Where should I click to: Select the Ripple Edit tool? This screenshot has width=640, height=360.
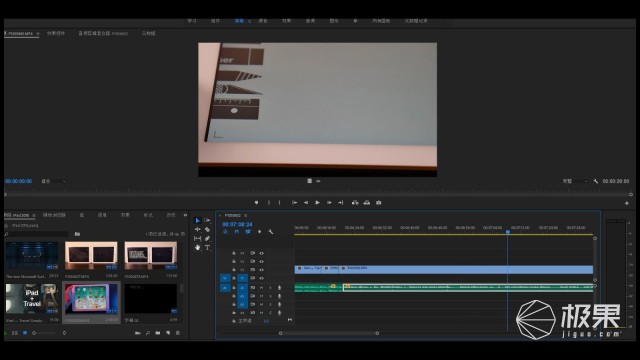click(198, 229)
